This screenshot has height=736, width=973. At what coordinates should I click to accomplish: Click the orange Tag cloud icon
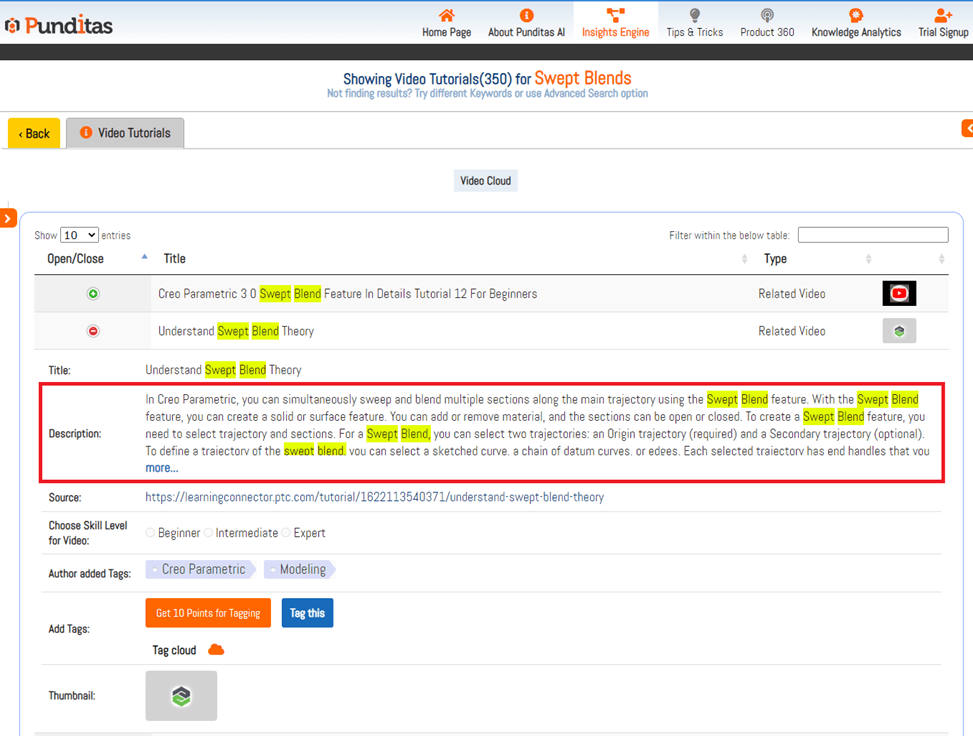(216, 650)
